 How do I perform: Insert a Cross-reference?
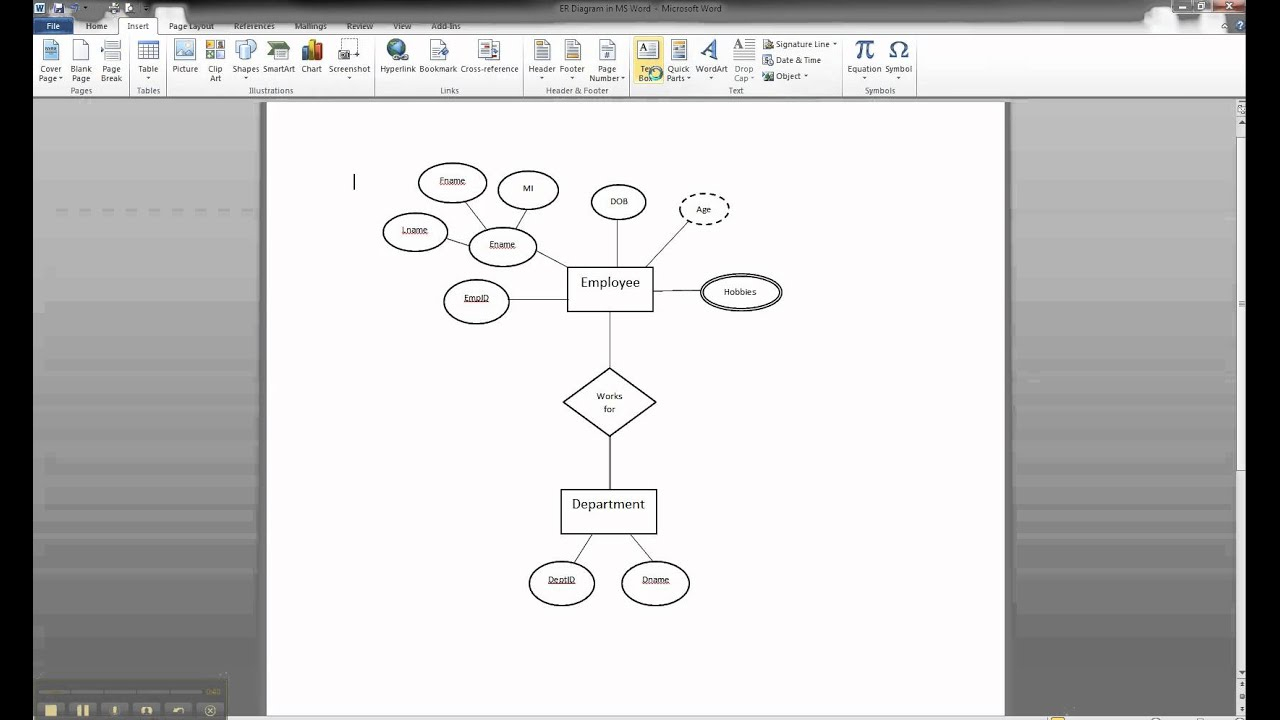(x=489, y=57)
